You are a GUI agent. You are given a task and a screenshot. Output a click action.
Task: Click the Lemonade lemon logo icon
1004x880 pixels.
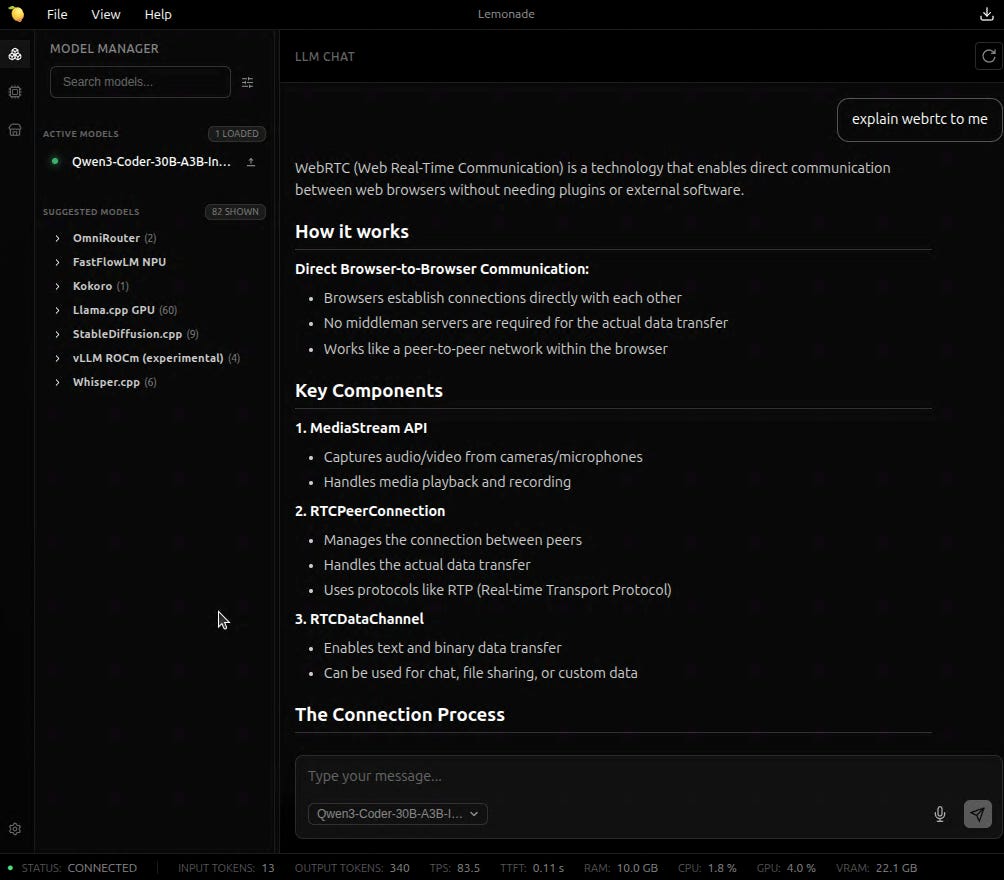coord(17,13)
